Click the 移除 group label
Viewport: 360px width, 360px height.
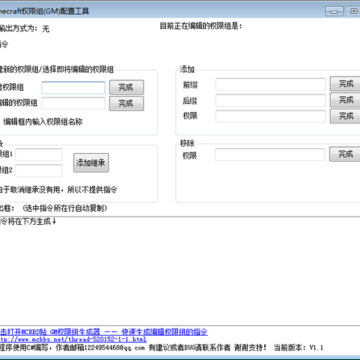tap(187, 143)
